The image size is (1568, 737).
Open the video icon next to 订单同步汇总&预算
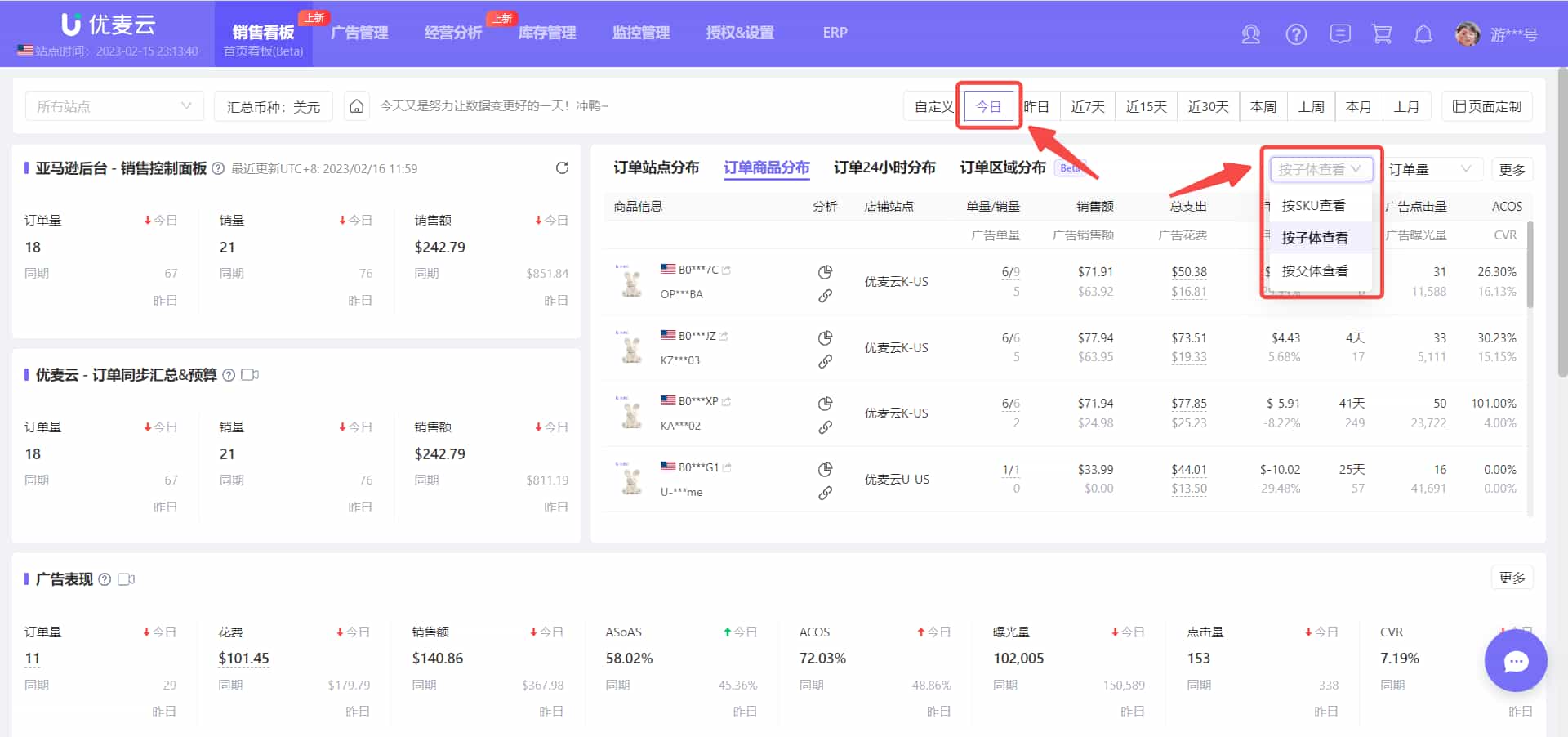(x=250, y=375)
